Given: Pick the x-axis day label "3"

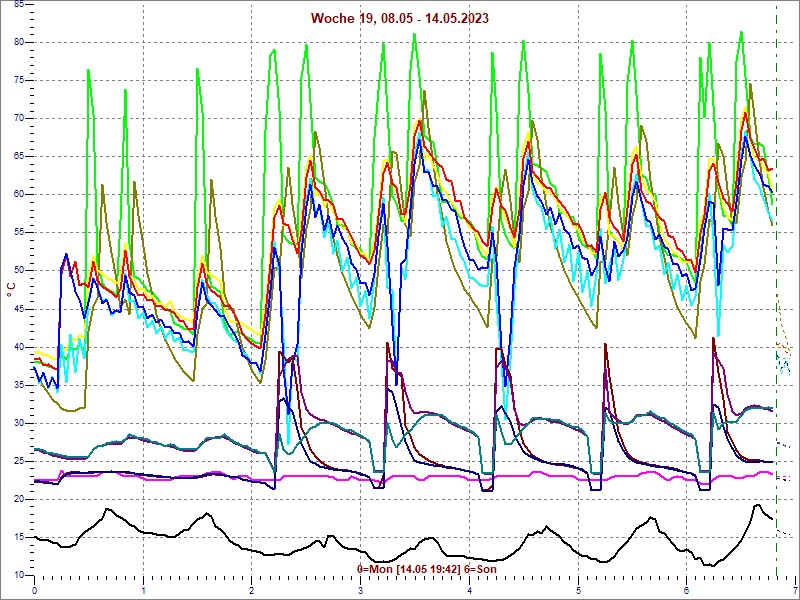Looking at the screenshot, I should coord(361,592).
